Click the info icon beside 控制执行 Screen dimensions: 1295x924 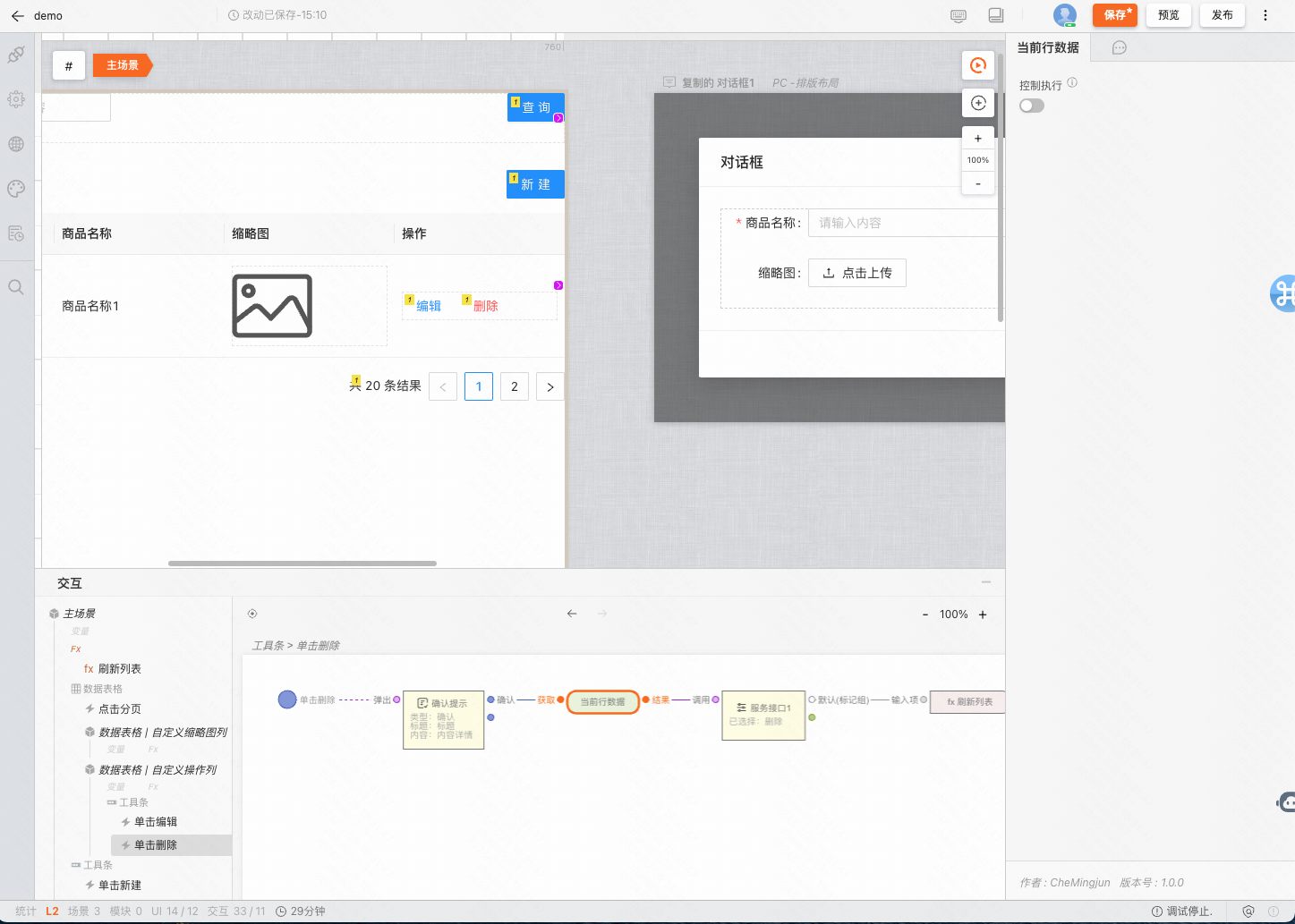point(1072,83)
